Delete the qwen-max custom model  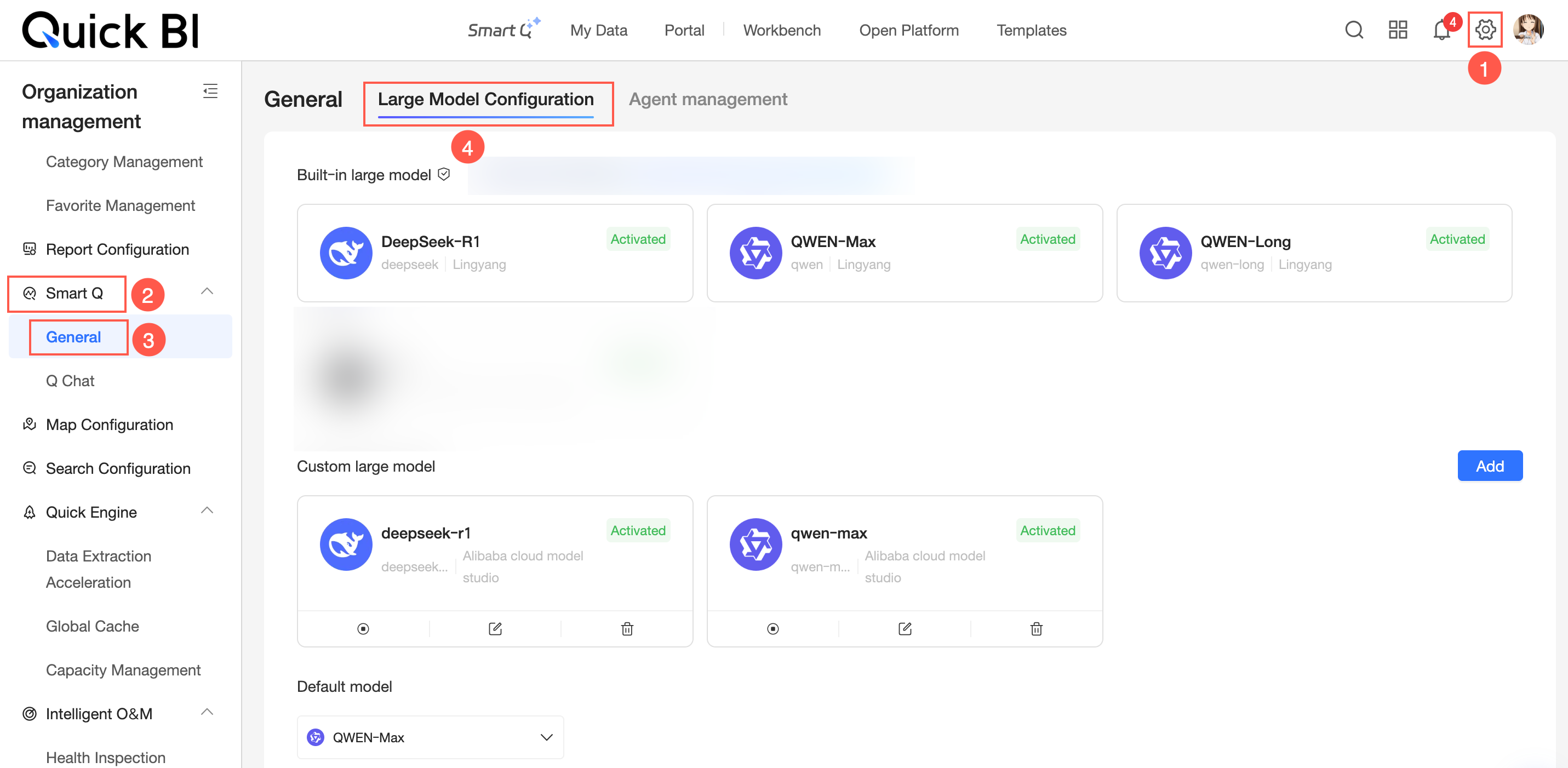point(1036,629)
